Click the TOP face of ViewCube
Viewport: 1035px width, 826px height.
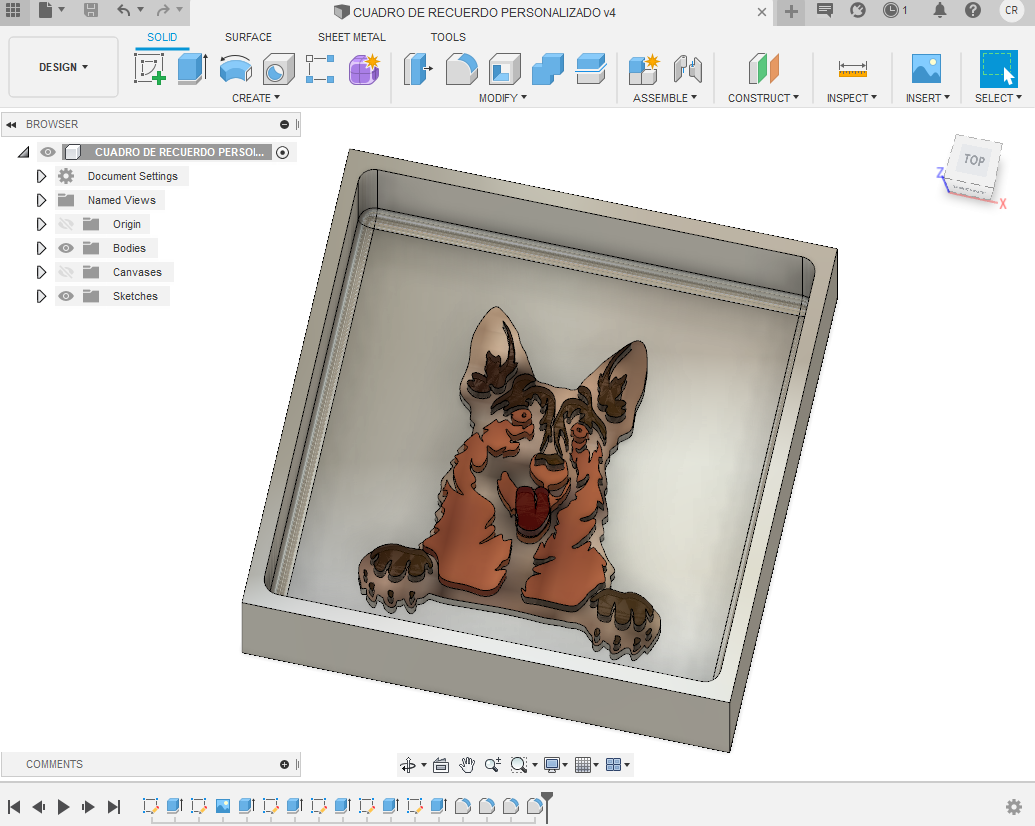[974, 159]
